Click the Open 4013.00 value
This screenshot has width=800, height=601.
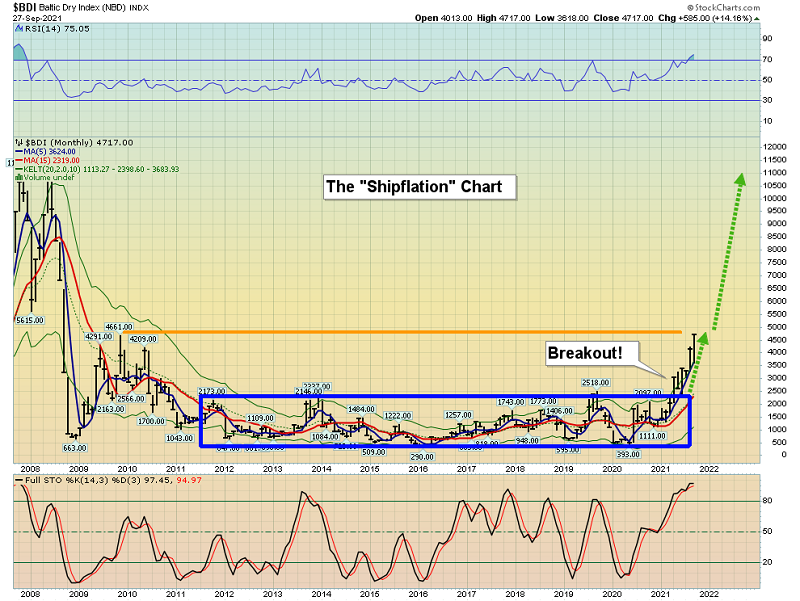click(x=443, y=18)
